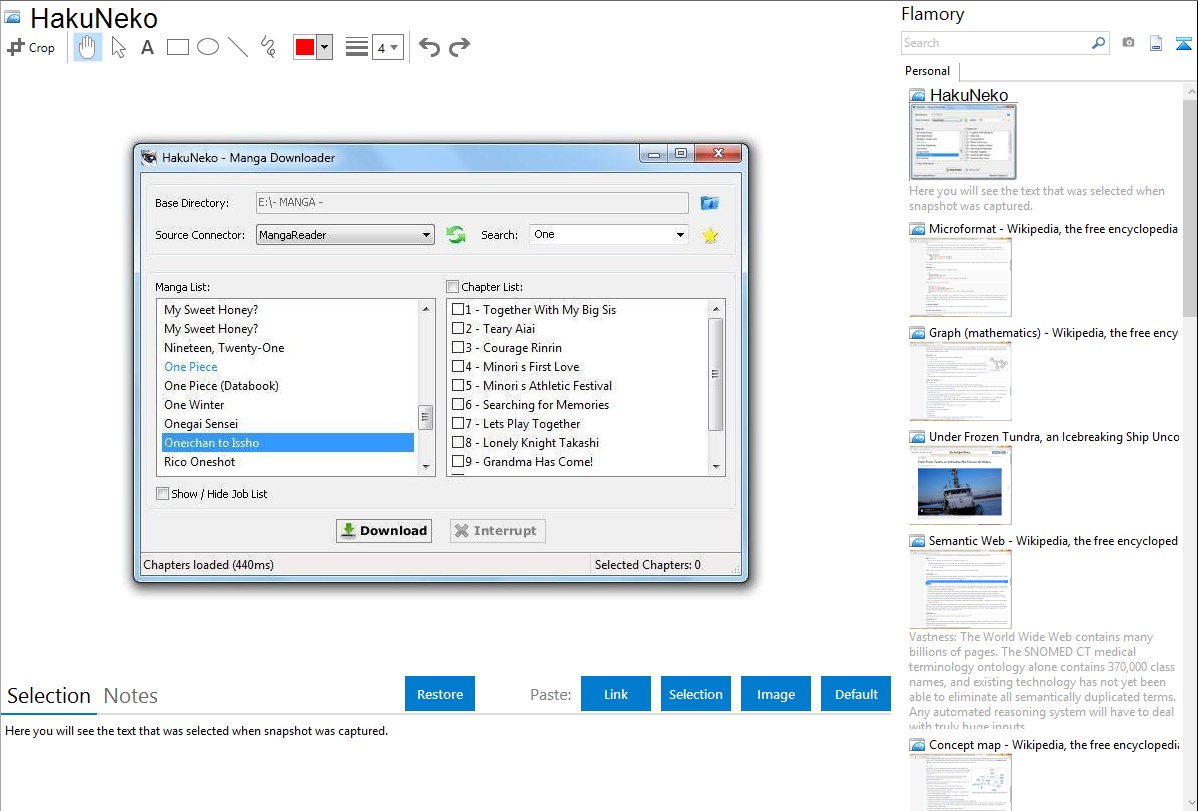Viewport: 1198px width, 811px height.
Task: Check chapter 7 Lets Play Together
Action: (458, 423)
